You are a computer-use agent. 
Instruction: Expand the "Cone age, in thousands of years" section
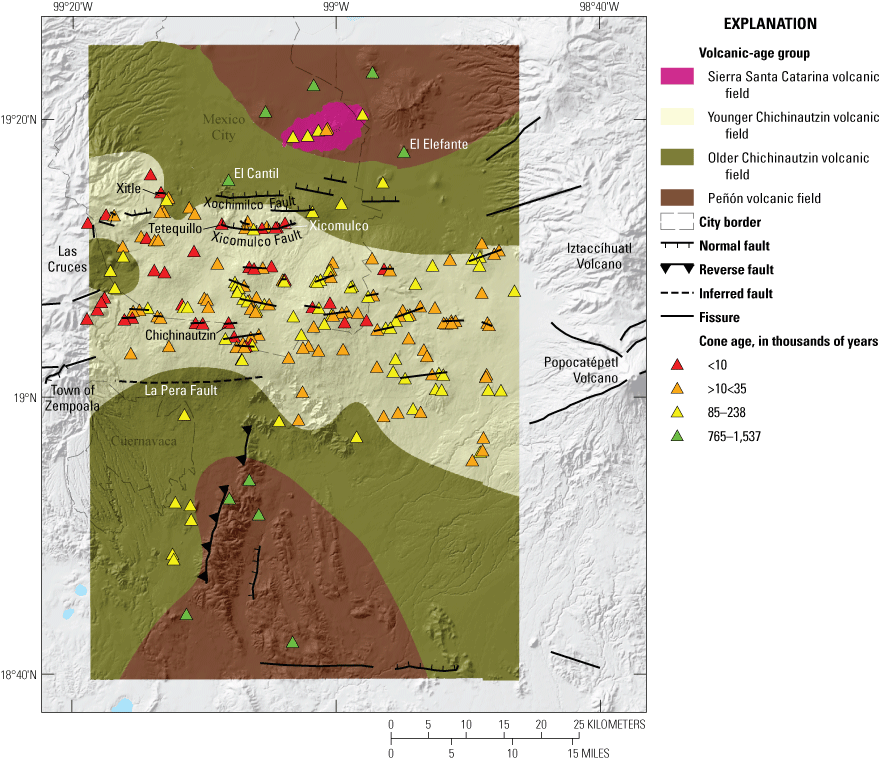tap(786, 341)
